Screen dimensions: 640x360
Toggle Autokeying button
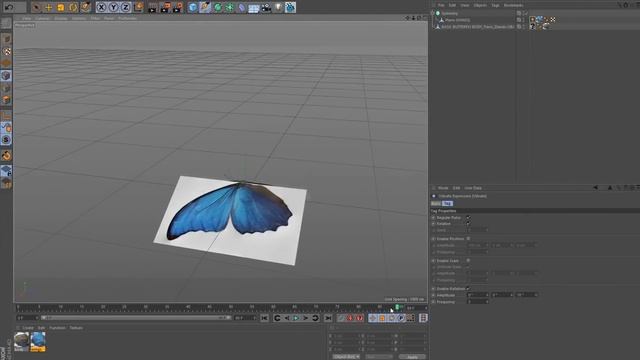[350, 318]
